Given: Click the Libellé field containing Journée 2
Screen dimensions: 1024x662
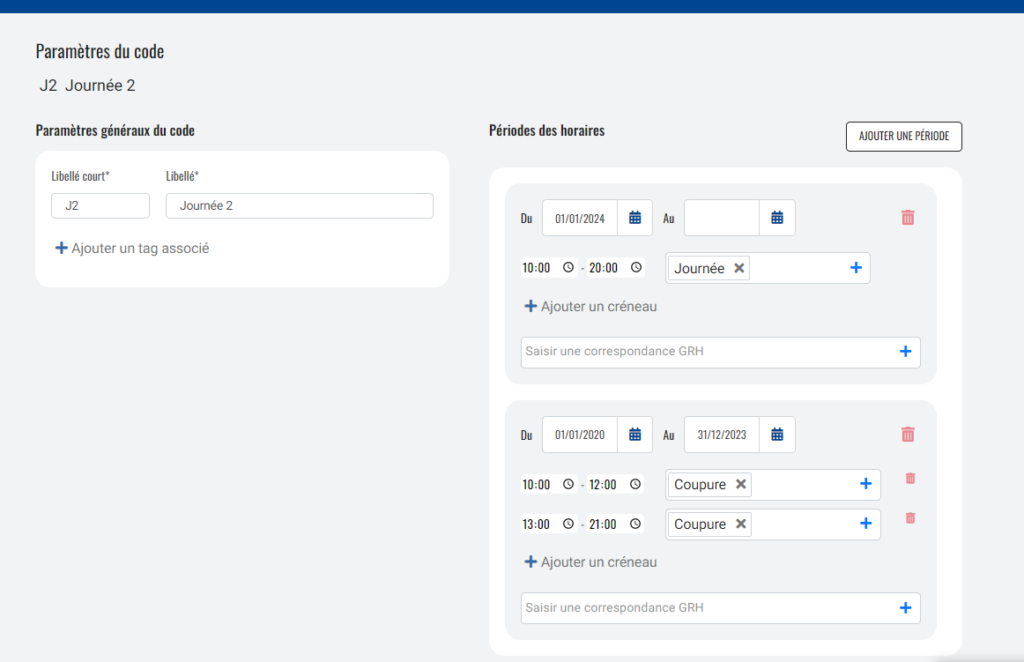Looking at the screenshot, I should point(299,206).
